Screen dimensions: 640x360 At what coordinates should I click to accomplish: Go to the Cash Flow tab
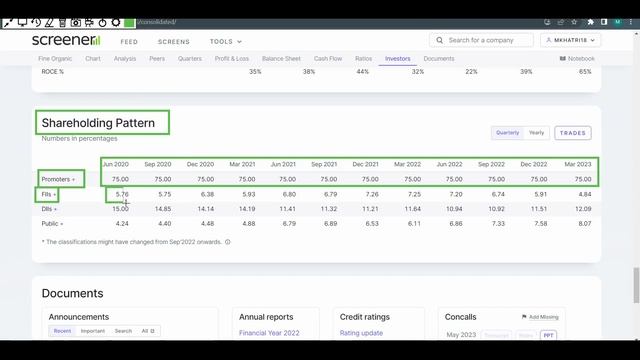(x=328, y=59)
